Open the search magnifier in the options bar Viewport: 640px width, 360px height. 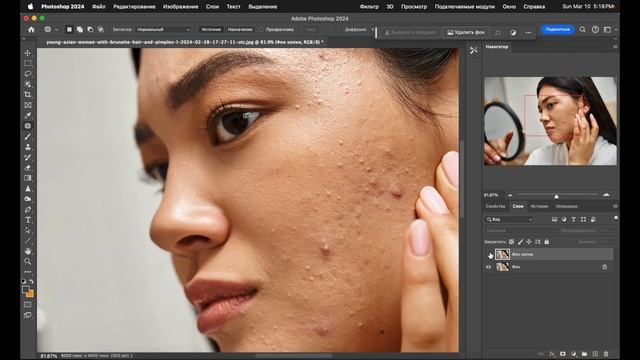tap(582, 29)
